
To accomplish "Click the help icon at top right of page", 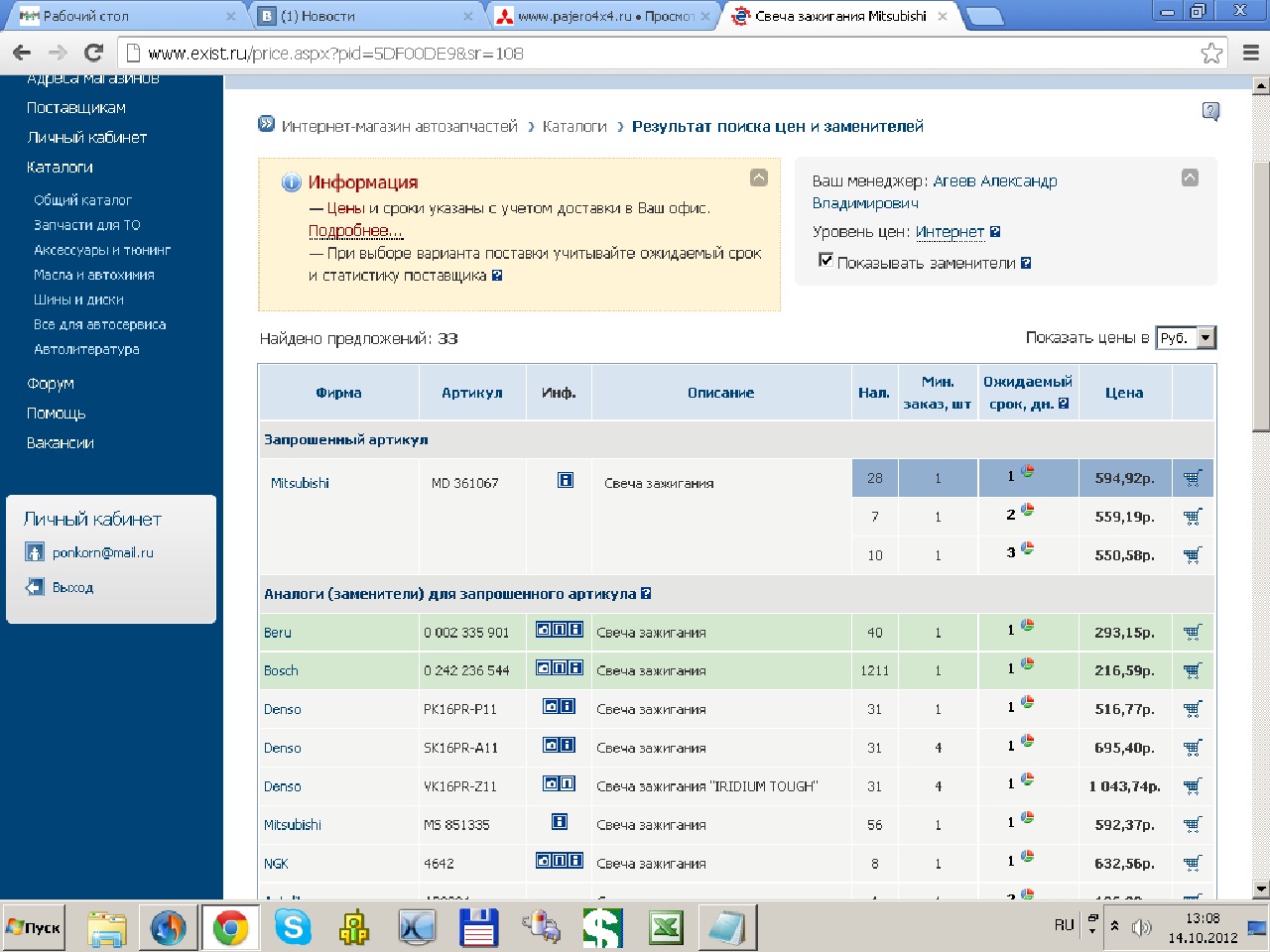I will [1210, 111].
